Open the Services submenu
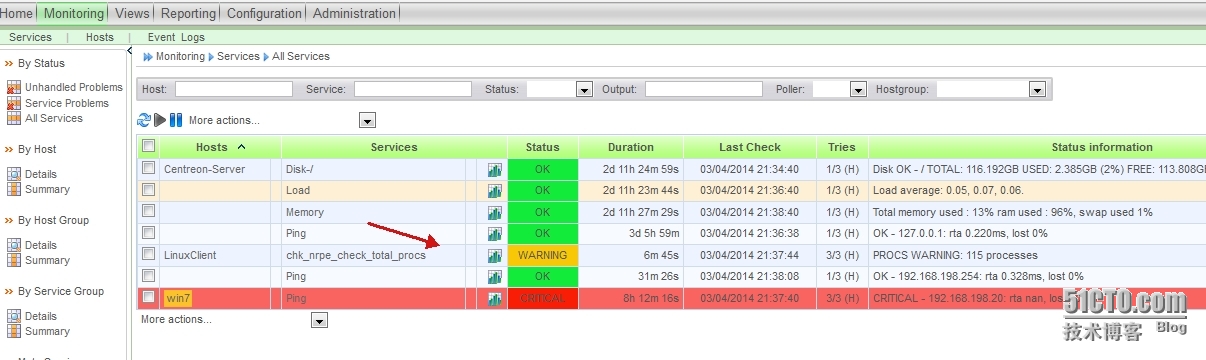 30,37
